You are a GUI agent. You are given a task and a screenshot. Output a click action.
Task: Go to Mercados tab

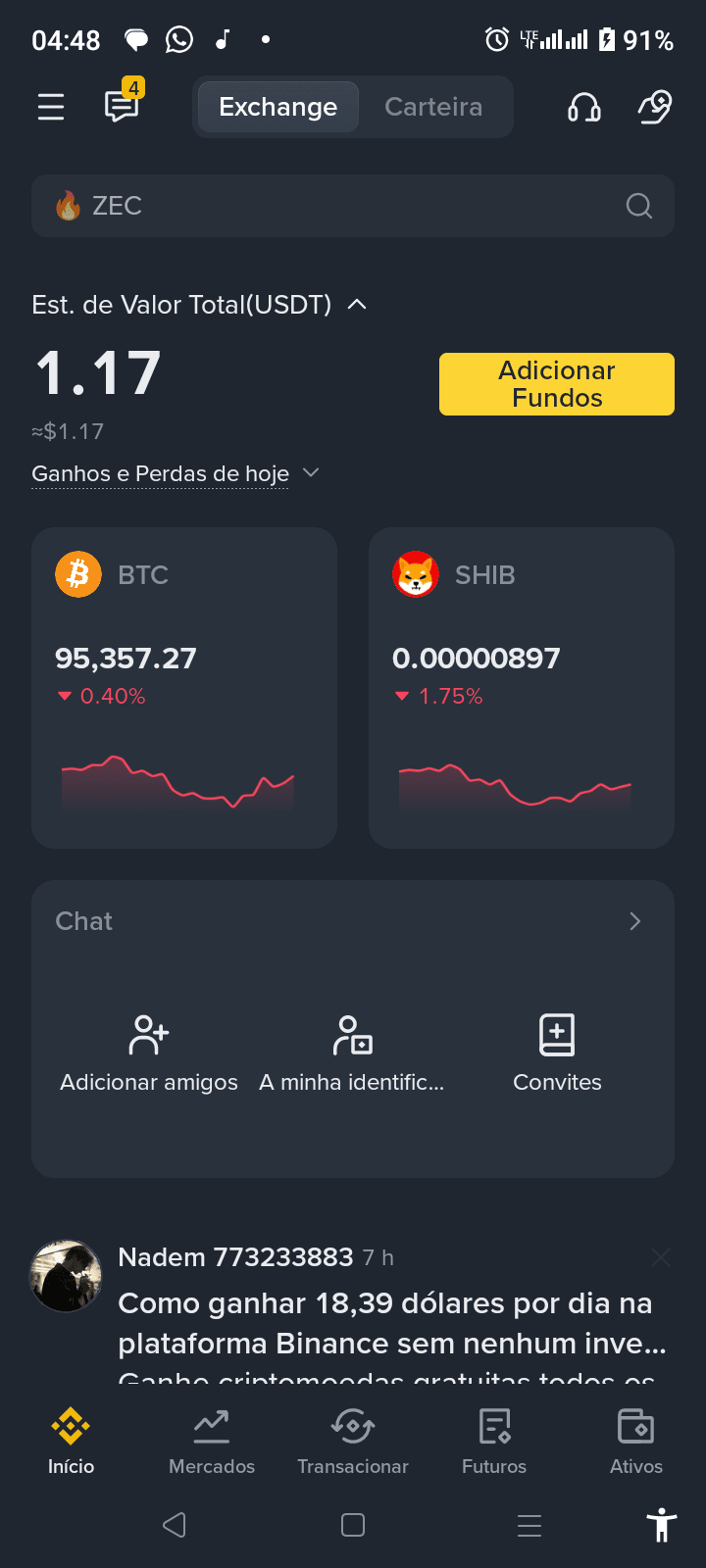point(212,1442)
